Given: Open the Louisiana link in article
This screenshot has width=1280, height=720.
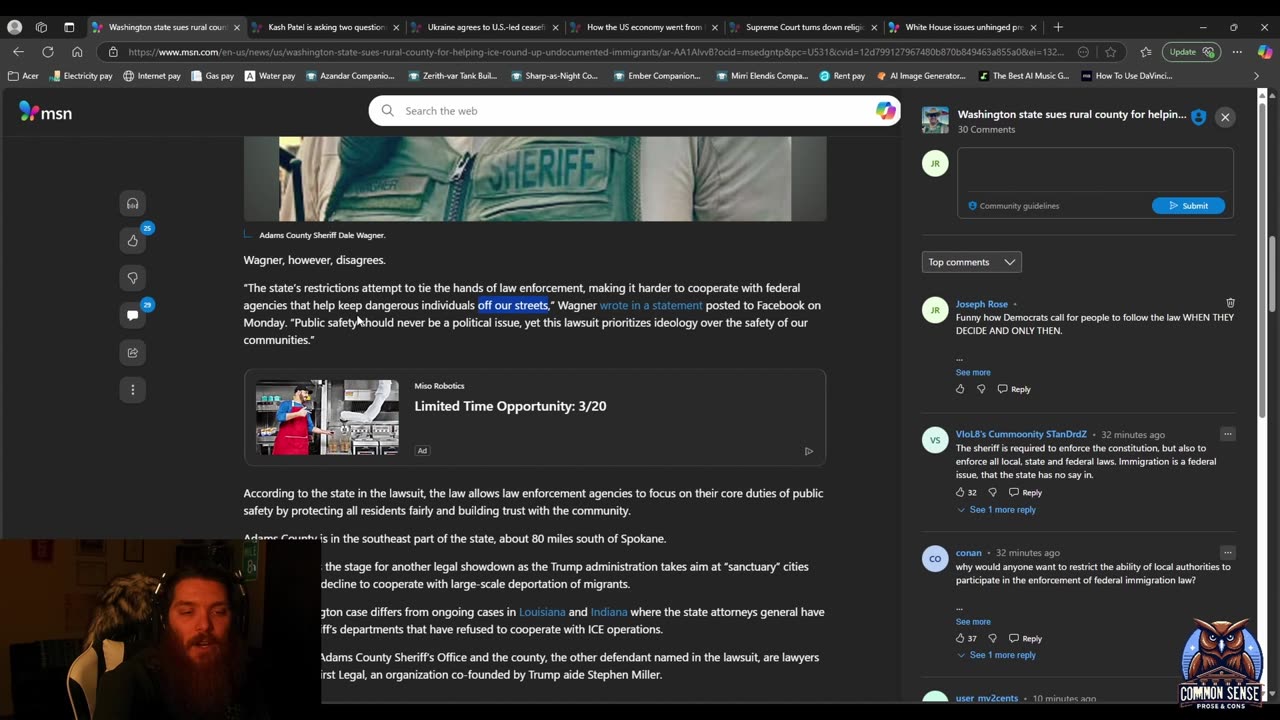Looking at the screenshot, I should 542,612.
